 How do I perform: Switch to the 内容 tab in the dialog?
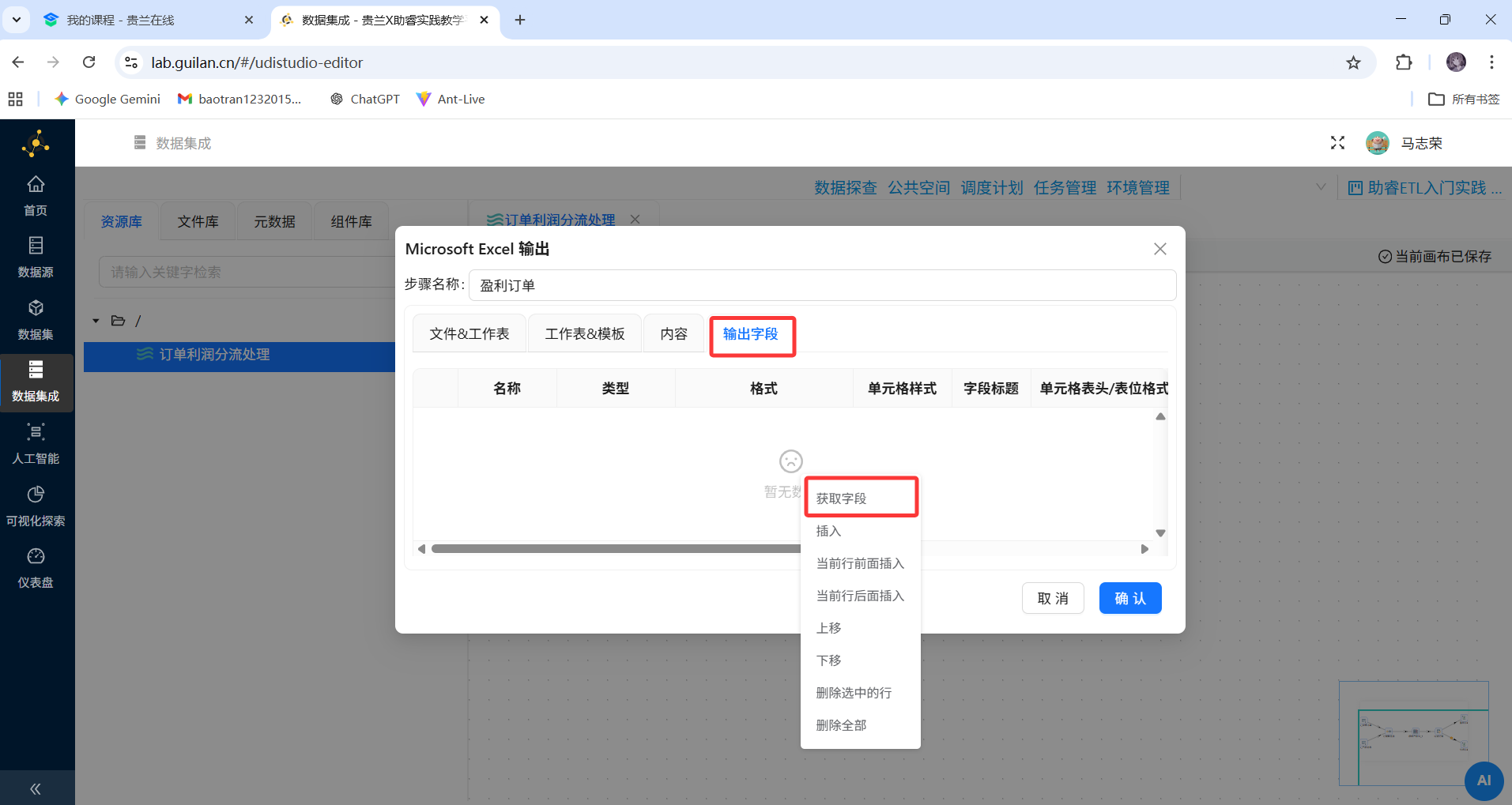click(x=673, y=333)
